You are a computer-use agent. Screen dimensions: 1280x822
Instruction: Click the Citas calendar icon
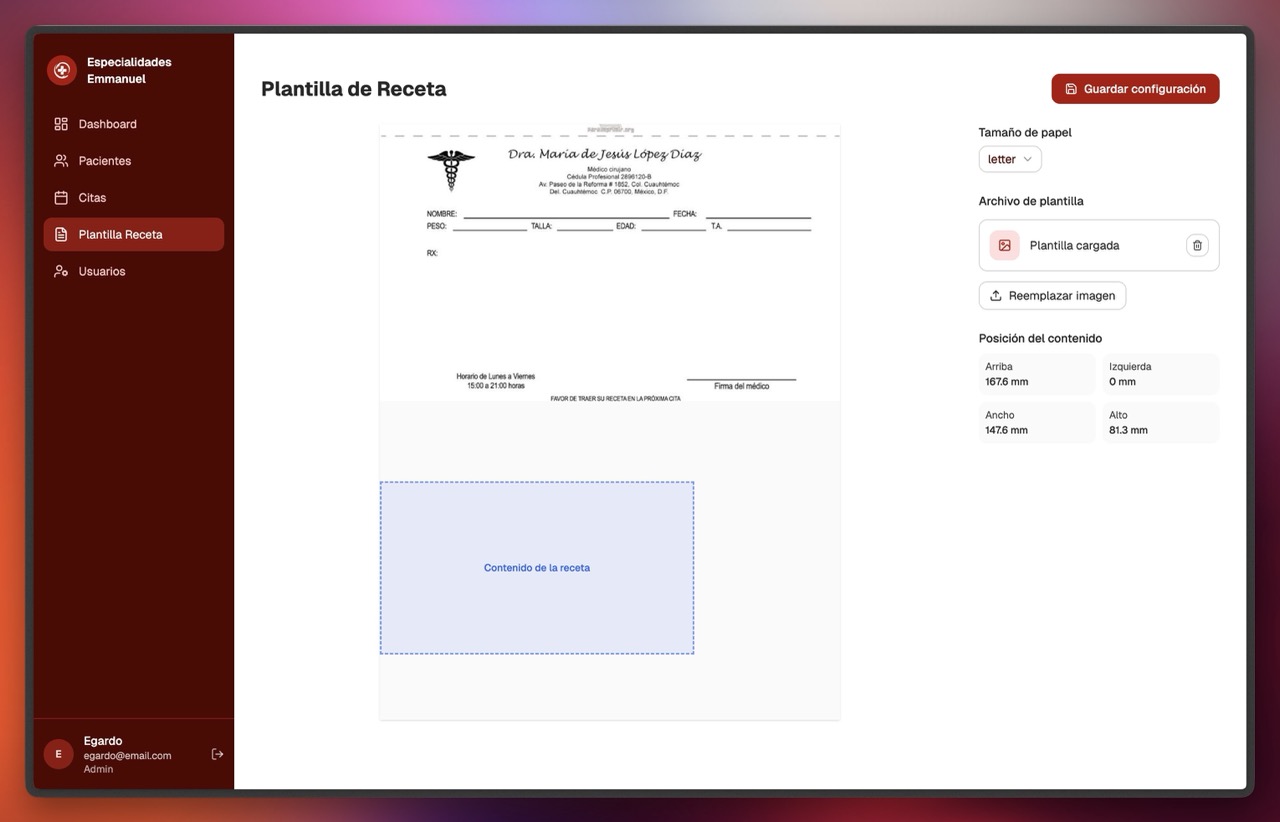tap(61, 198)
